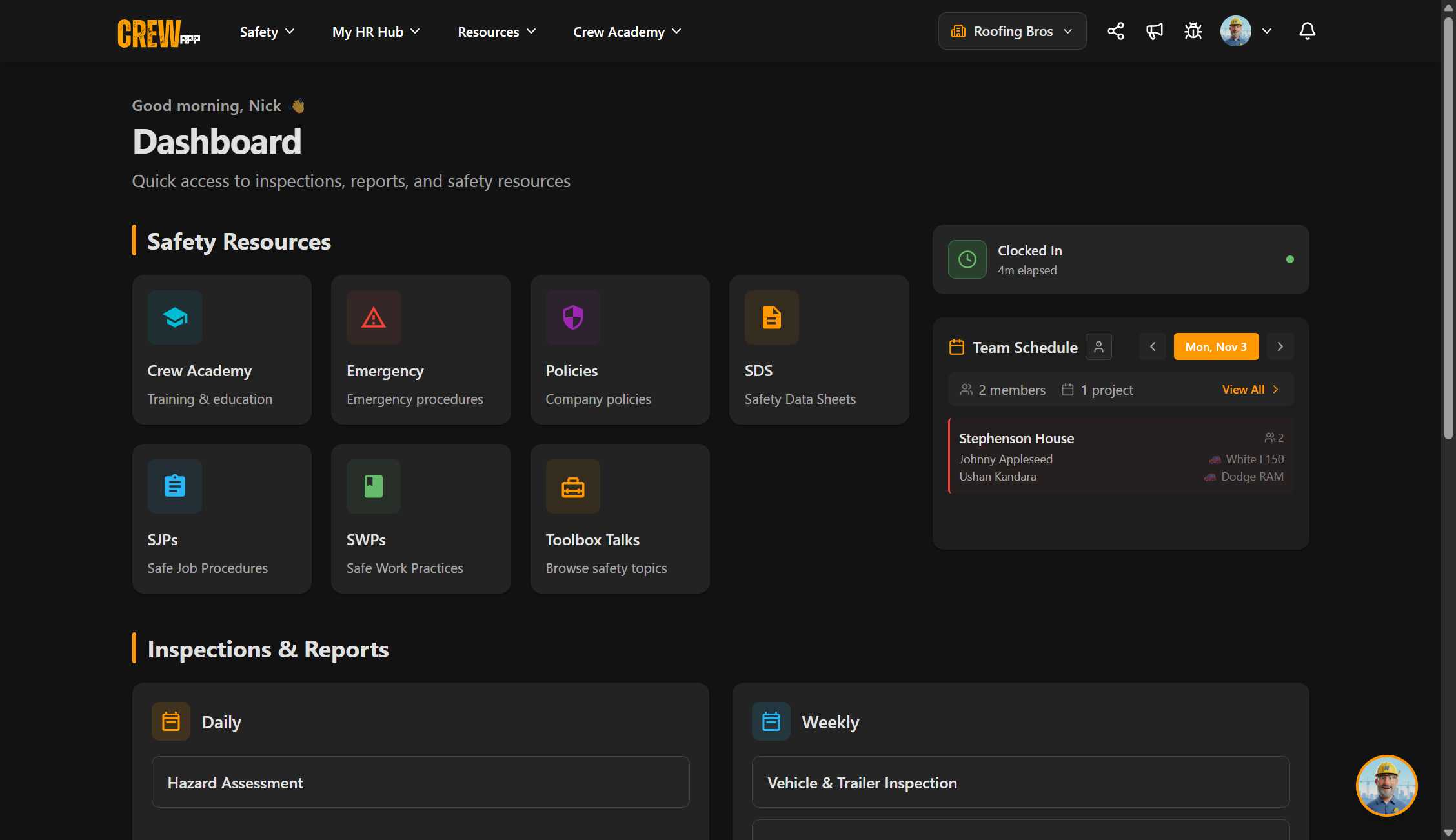Click the announcements megaphone icon

1155,30
